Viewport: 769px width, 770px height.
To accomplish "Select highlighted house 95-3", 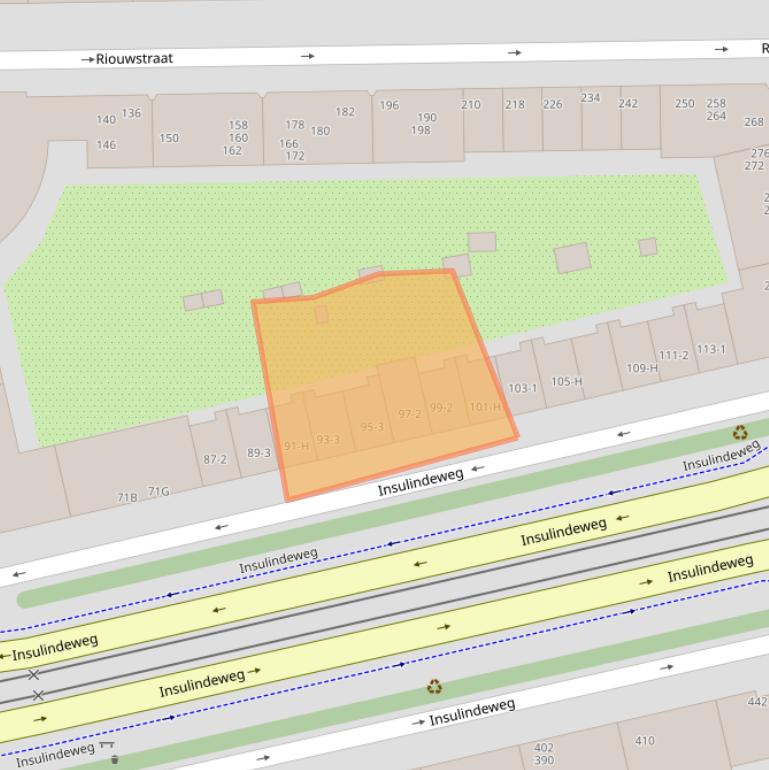I will 372,427.
